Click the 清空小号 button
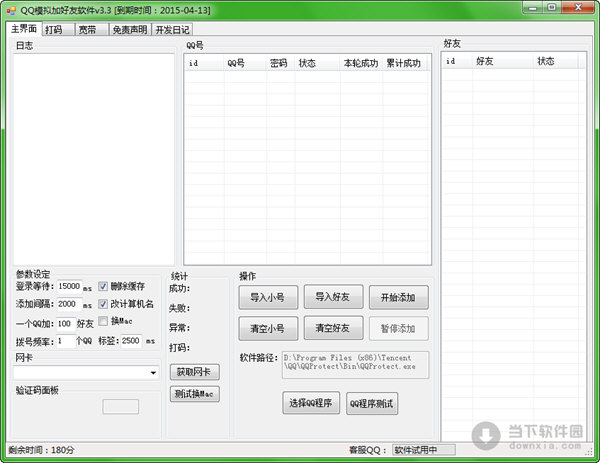 click(268, 328)
